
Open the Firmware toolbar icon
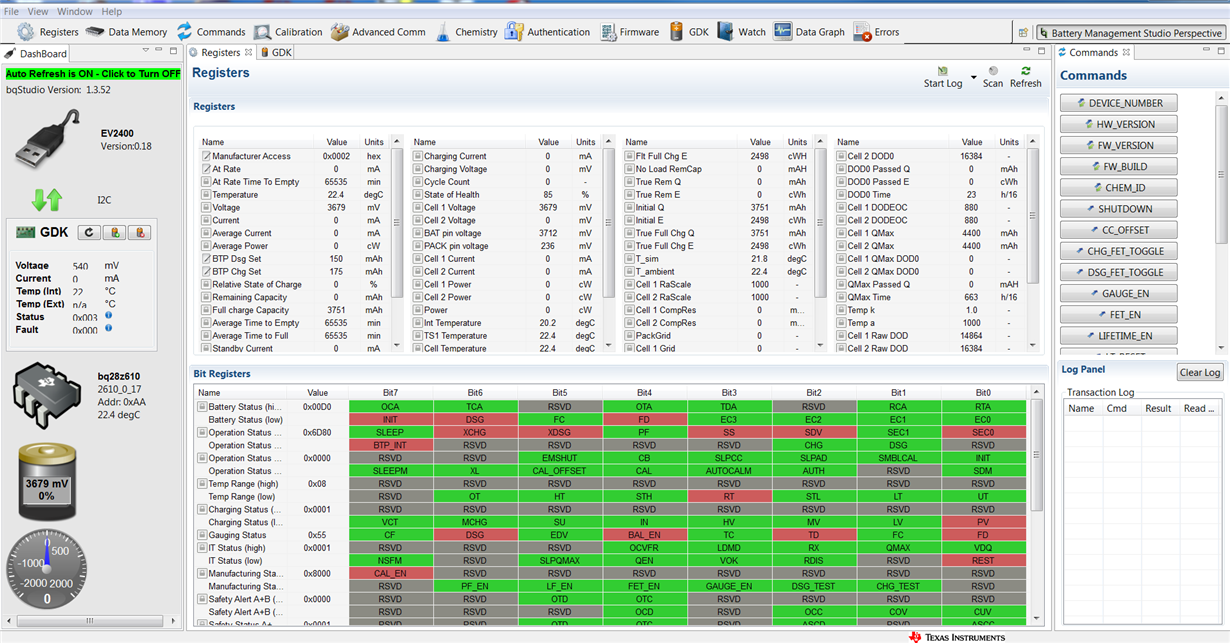pyautogui.click(x=609, y=32)
